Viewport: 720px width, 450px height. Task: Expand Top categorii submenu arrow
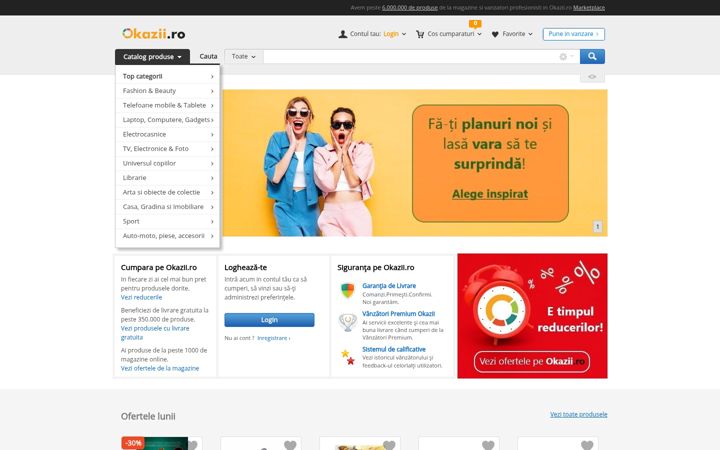pos(212,77)
